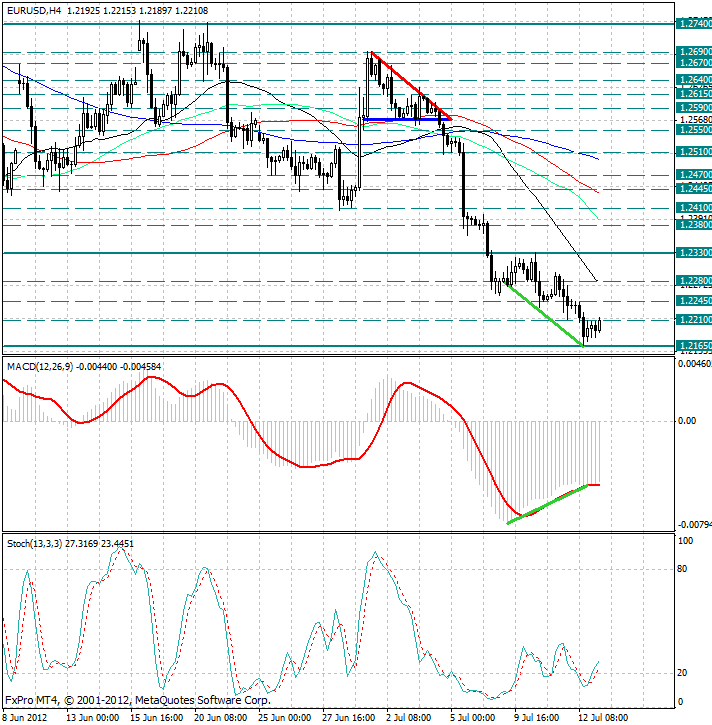Click the 1.2330 price level label

[693, 253]
